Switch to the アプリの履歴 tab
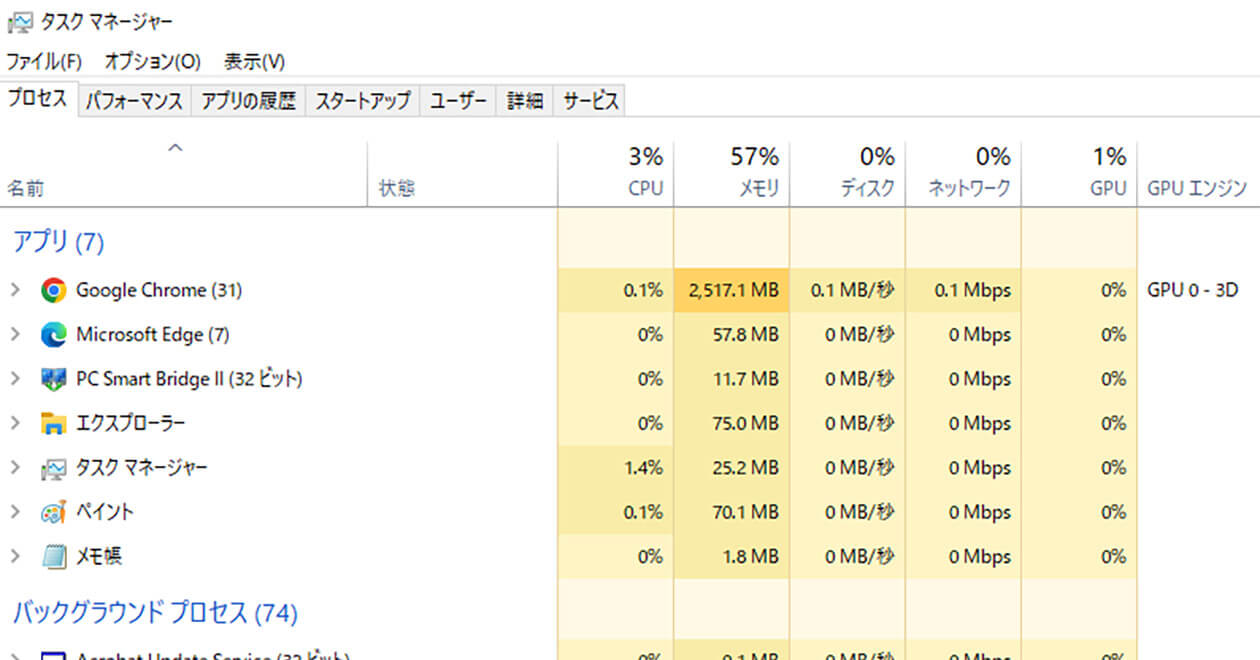1260x660 pixels. point(248,101)
